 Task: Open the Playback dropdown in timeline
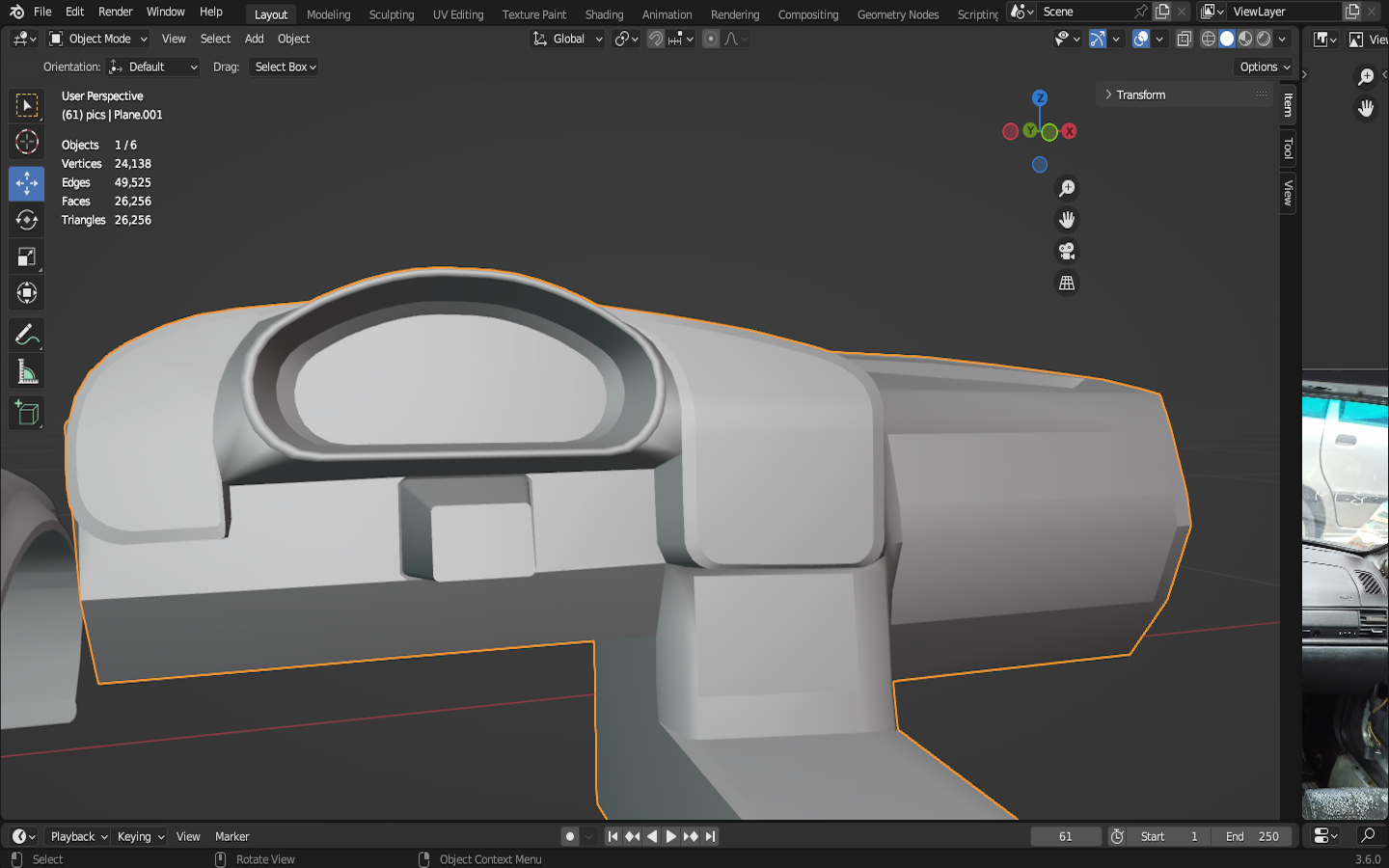pyautogui.click(x=79, y=836)
